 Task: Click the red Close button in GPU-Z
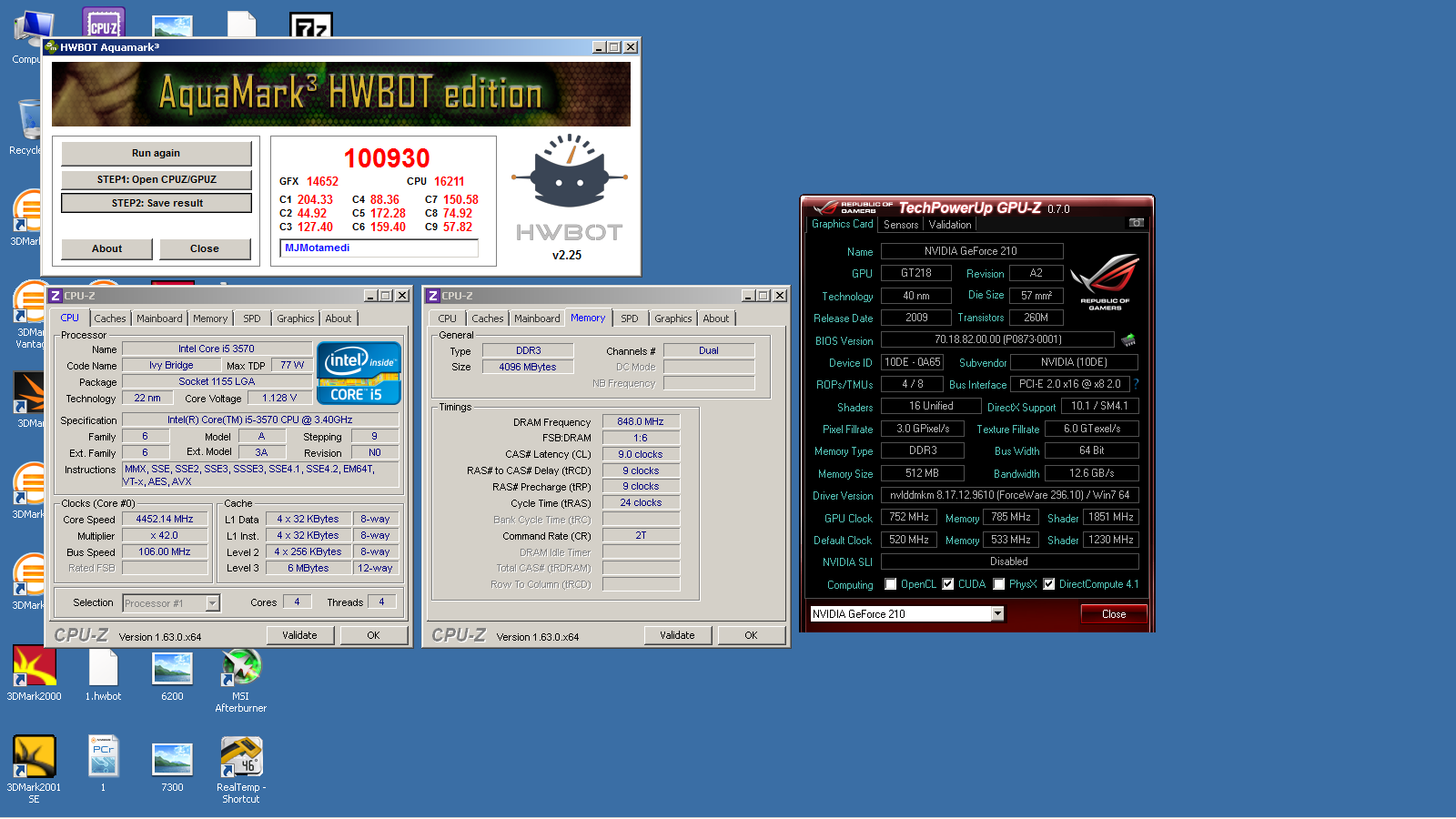coord(1114,614)
